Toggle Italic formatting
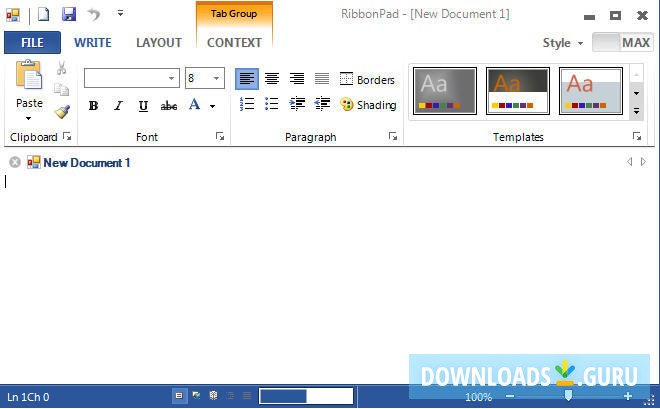This screenshot has width=660, height=409. (118, 106)
